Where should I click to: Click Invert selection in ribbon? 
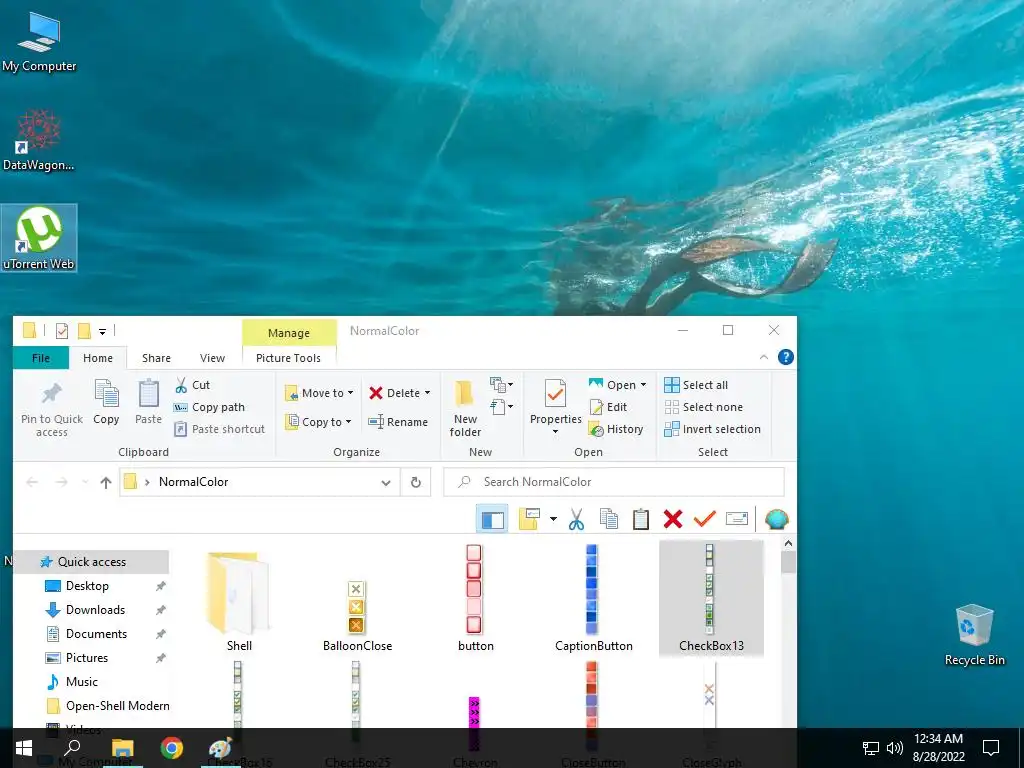tap(712, 429)
